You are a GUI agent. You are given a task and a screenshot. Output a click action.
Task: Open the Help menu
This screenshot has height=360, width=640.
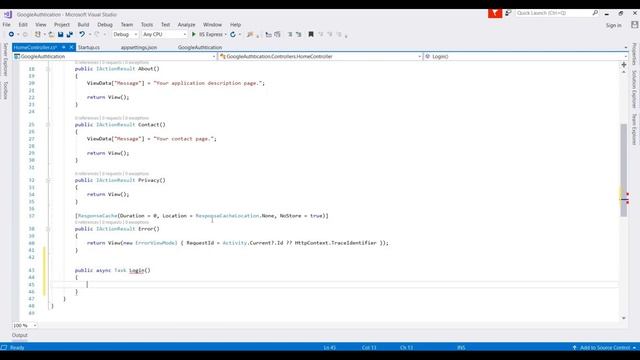236,24
